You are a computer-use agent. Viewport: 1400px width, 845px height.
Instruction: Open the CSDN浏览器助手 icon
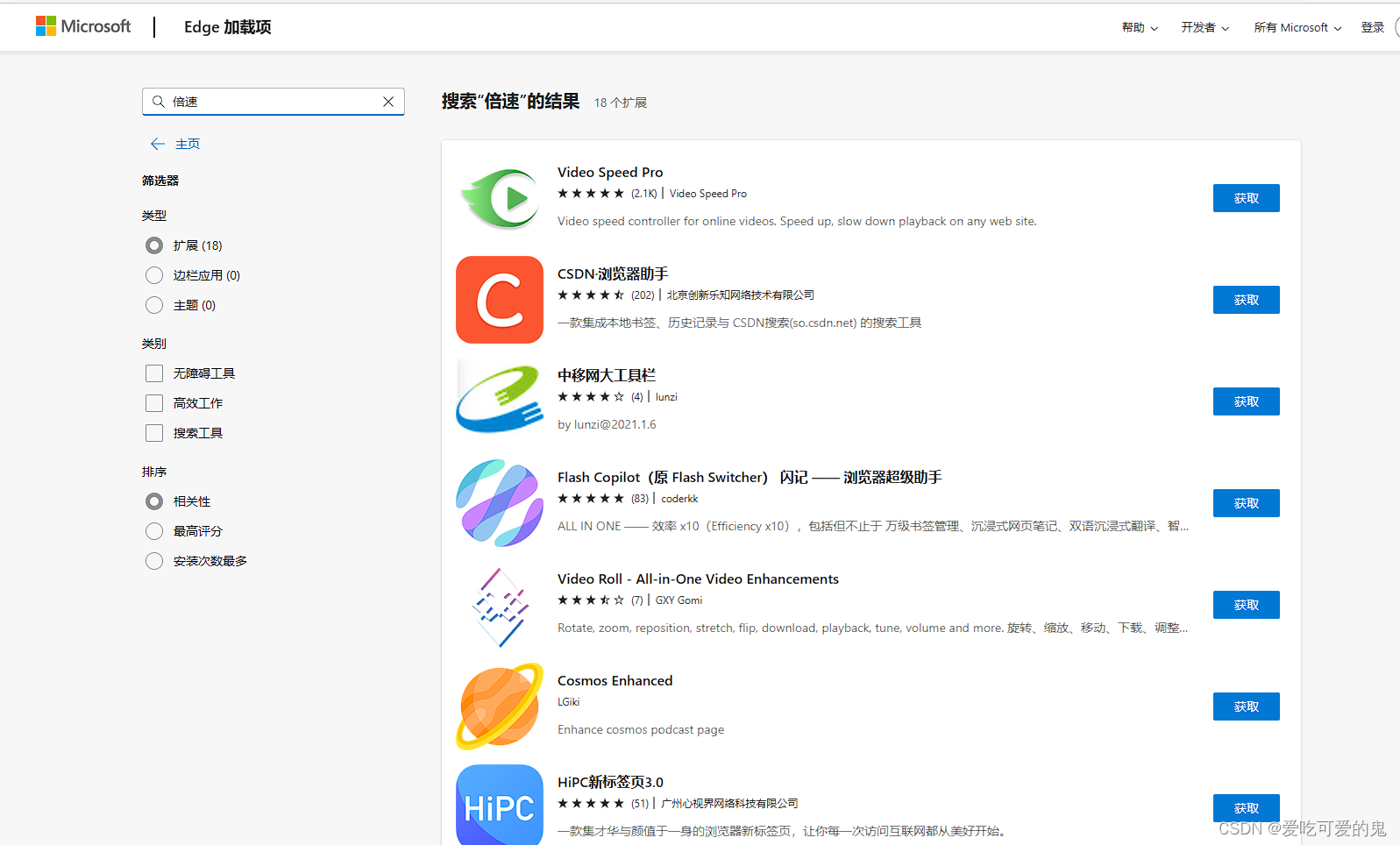(x=500, y=300)
